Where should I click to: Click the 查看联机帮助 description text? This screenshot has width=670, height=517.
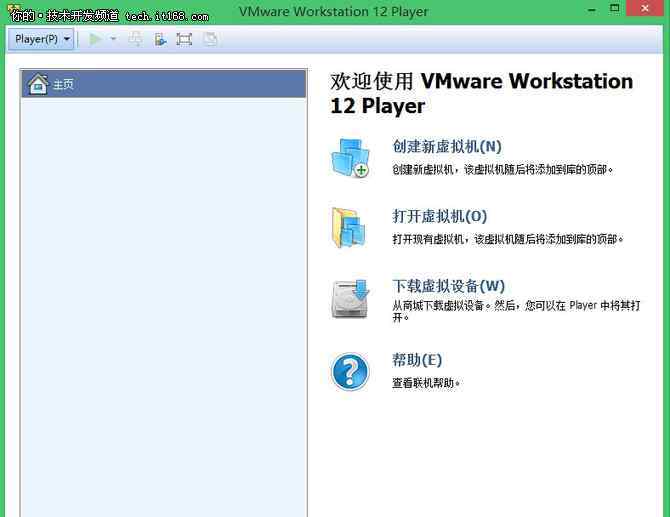coord(426,383)
